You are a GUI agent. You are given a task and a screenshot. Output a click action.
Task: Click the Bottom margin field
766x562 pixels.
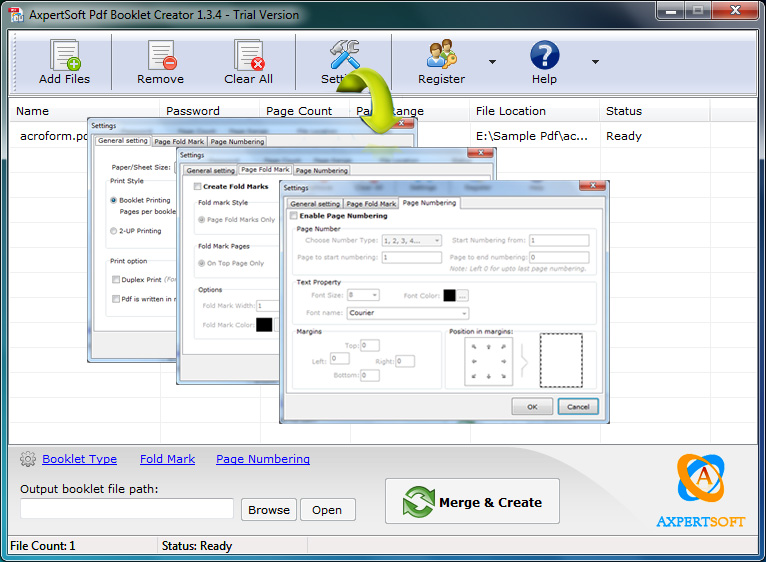(370, 375)
